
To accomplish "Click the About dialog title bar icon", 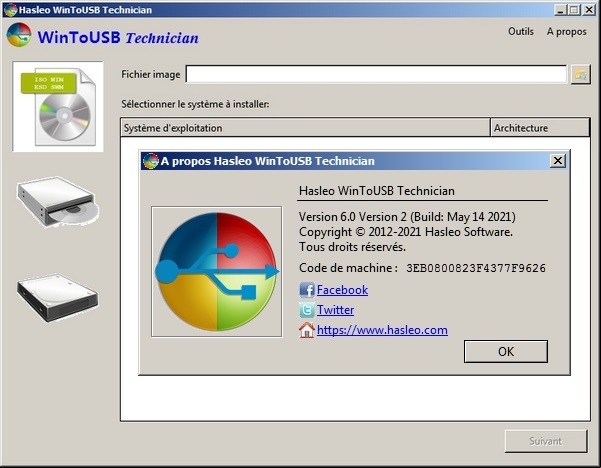I will point(151,161).
